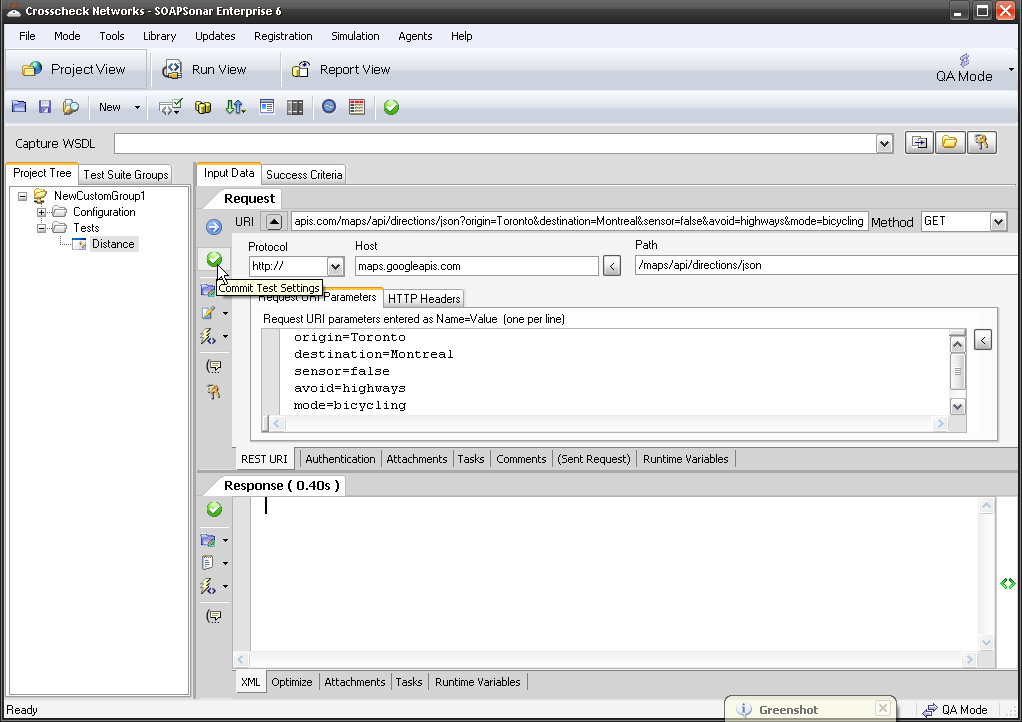1022x722 pixels.
Task: Click the arrow button right of parameters box
Action: click(983, 339)
